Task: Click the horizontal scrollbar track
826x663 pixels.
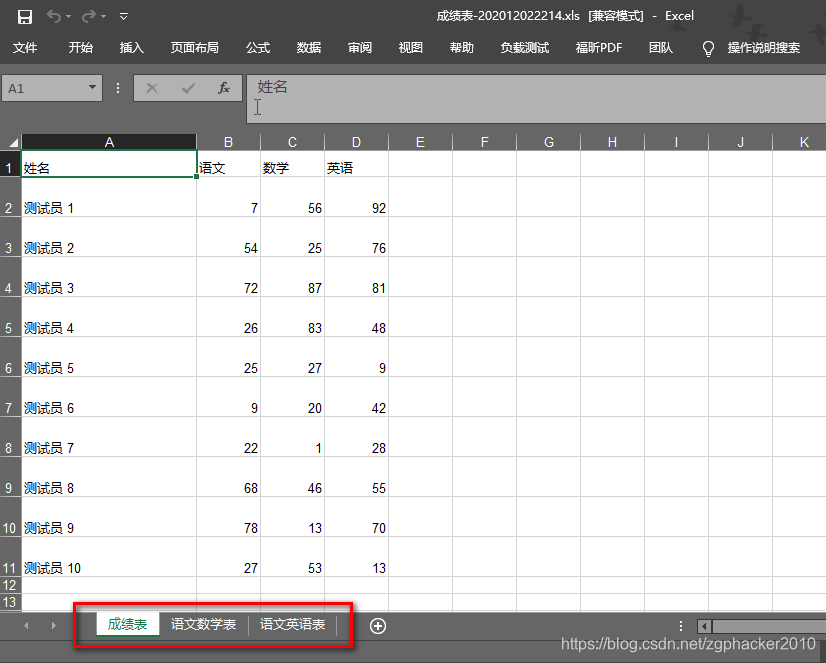Action: (x=769, y=626)
